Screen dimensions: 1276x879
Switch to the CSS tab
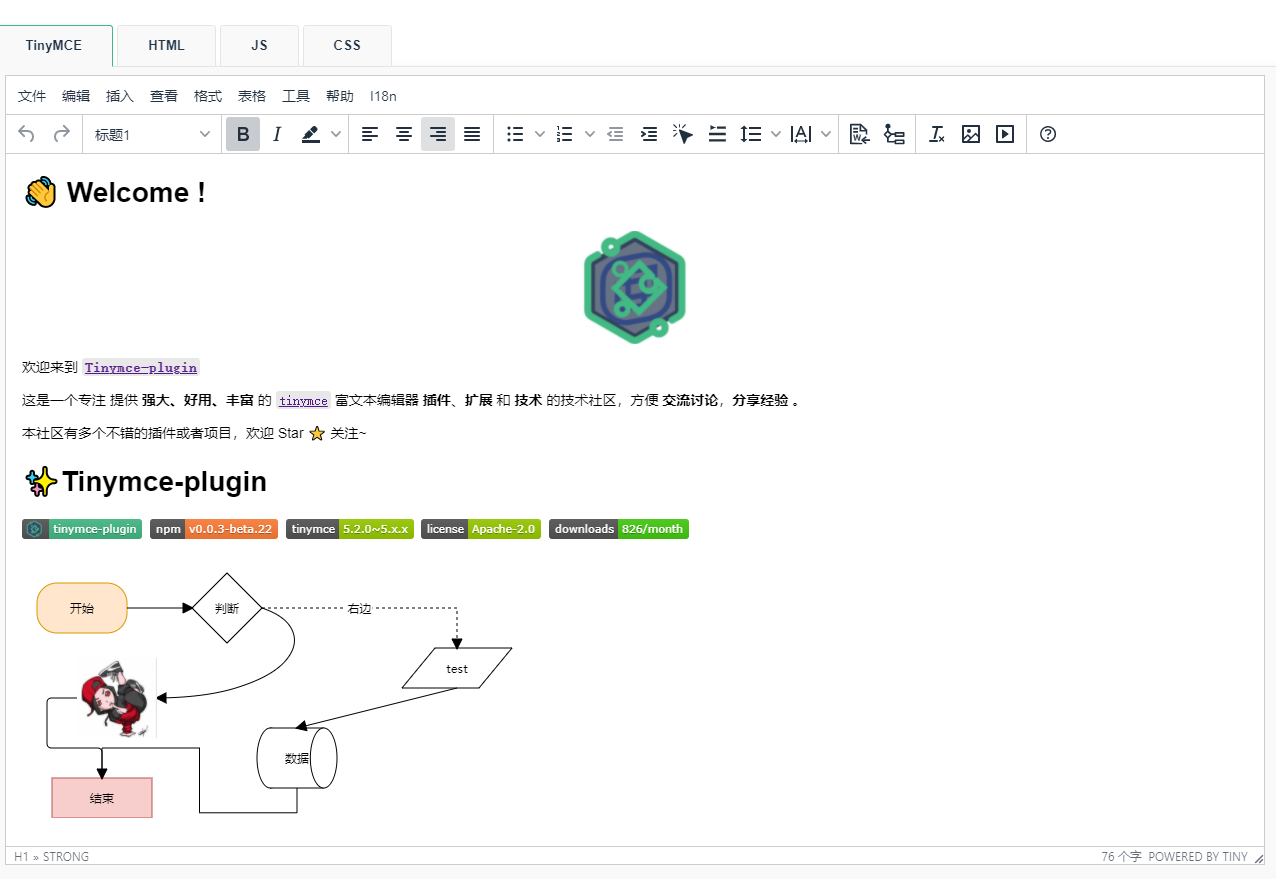pyautogui.click(x=347, y=46)
